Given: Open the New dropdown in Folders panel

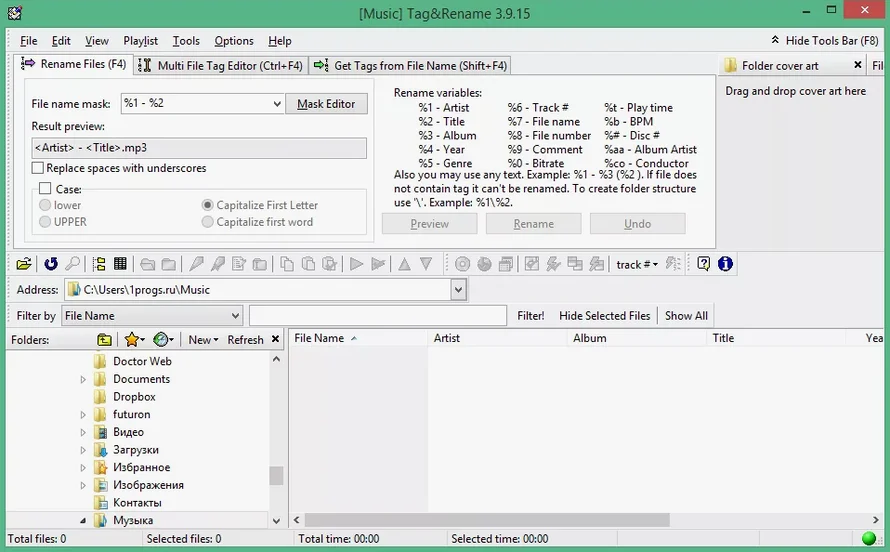Looking at the screenshot, I should (x=203, y=340).
